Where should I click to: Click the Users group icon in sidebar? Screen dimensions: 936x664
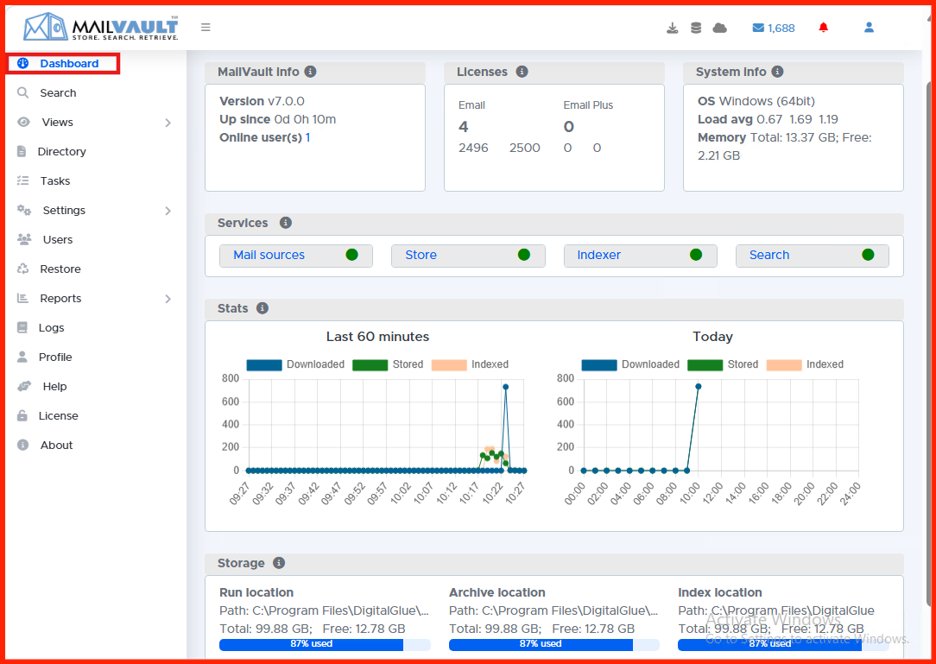click(24, 239)
